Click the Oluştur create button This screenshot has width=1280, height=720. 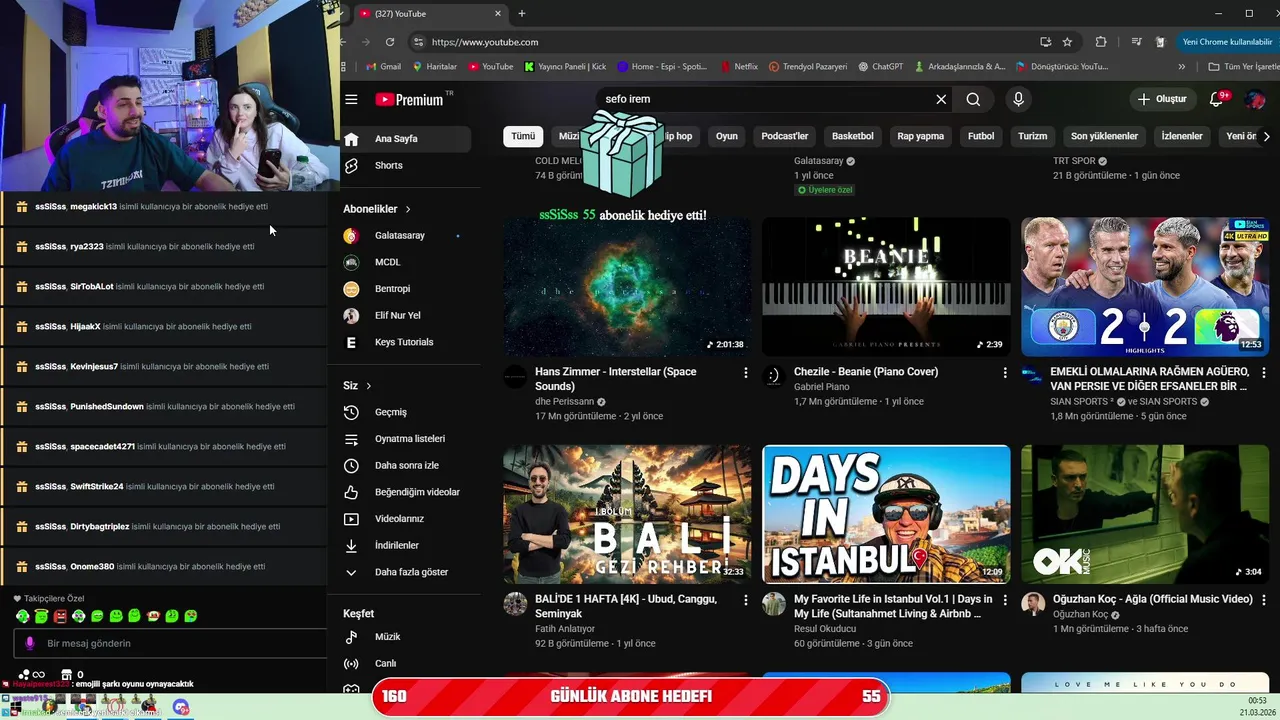click(1161, 99)
